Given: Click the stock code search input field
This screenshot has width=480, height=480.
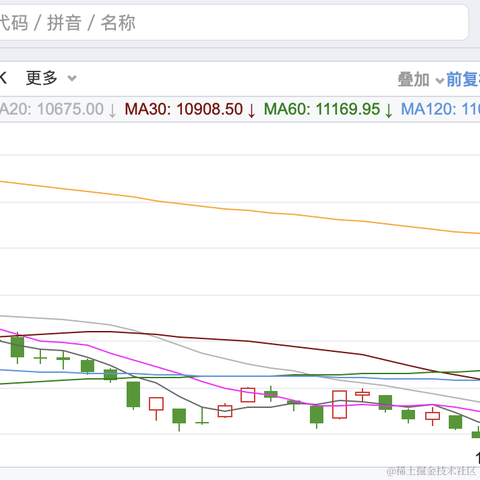Looking at the screenshot, I should point(233,23).
